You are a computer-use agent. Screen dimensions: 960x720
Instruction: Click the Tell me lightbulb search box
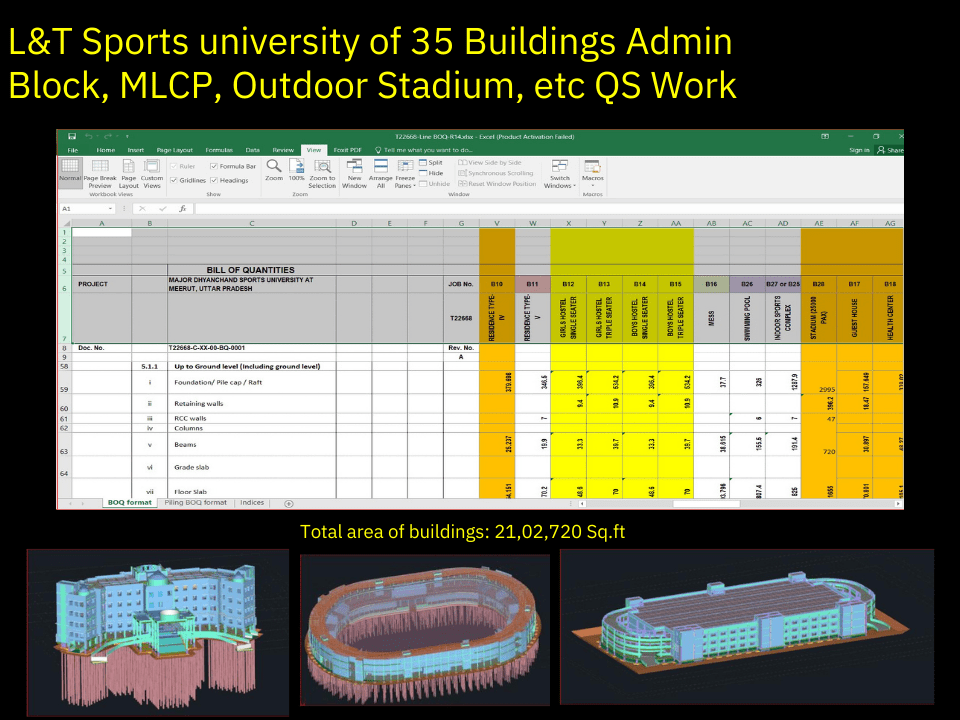[424, 150]
